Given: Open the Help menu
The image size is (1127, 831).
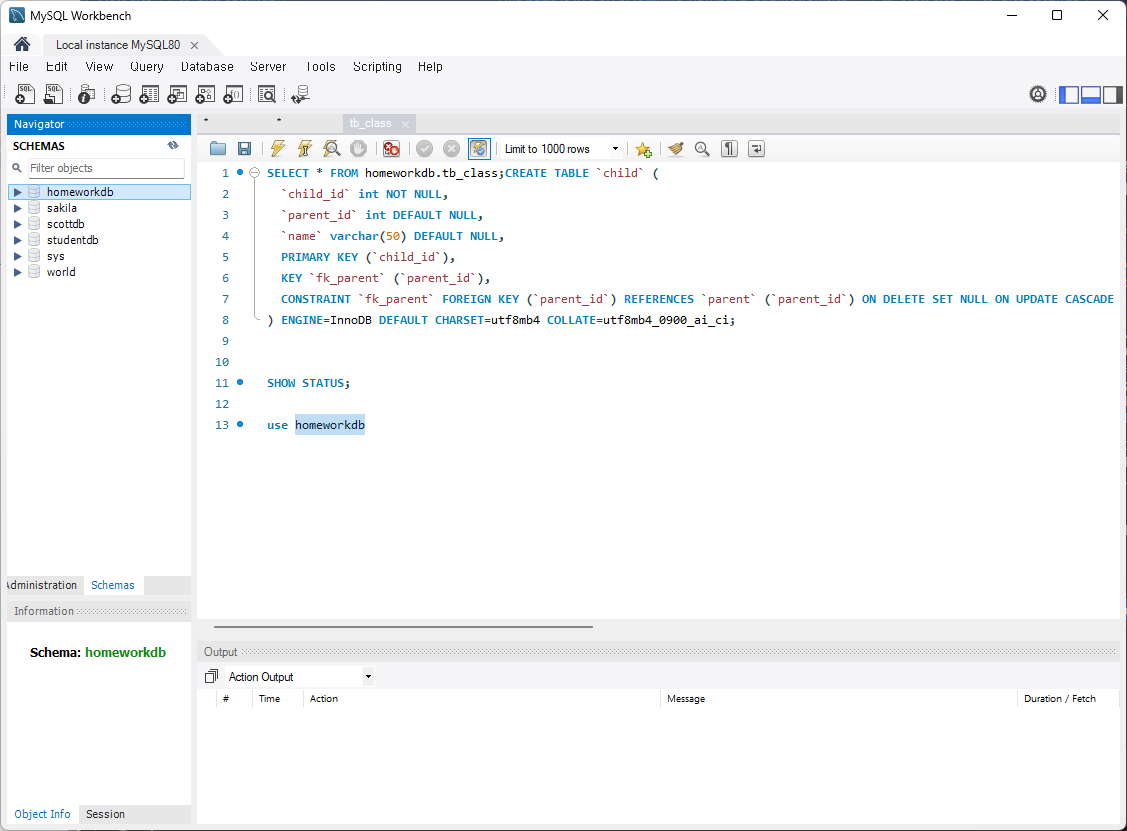Looking at the screenshot, I should coord(430,66).
